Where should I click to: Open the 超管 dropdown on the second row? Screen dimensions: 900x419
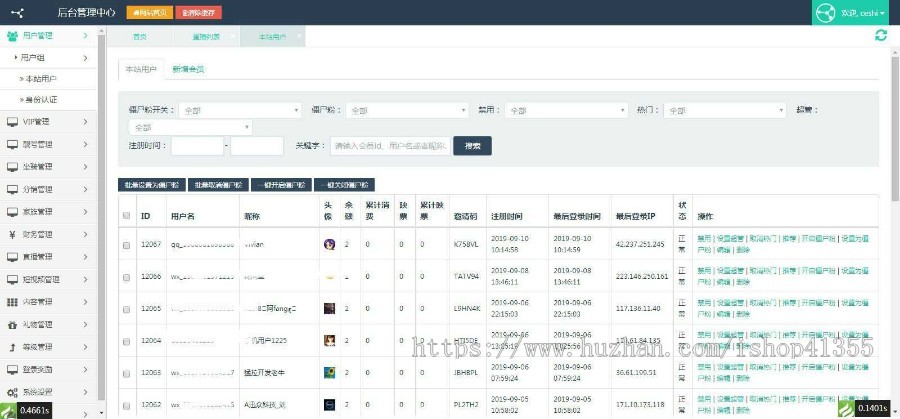pos(191,127)
